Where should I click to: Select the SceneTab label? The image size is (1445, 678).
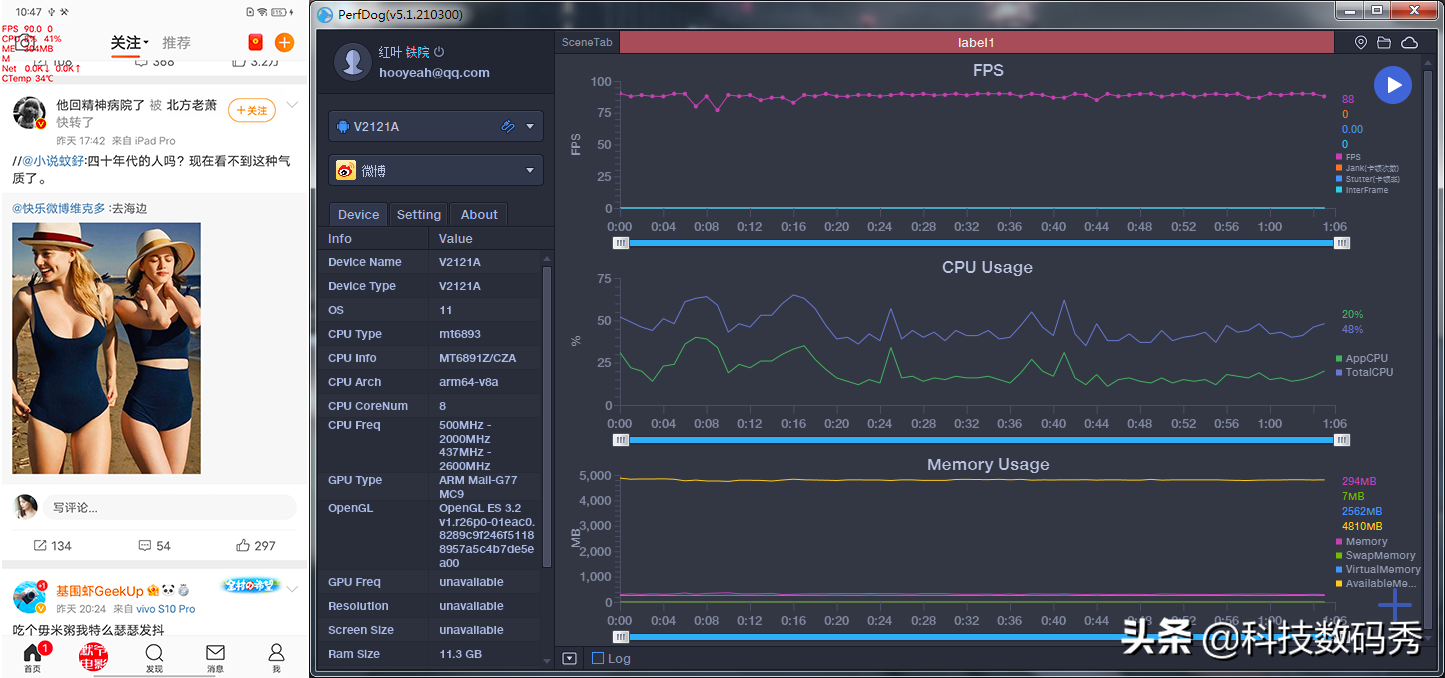click(x=587, y=43)
